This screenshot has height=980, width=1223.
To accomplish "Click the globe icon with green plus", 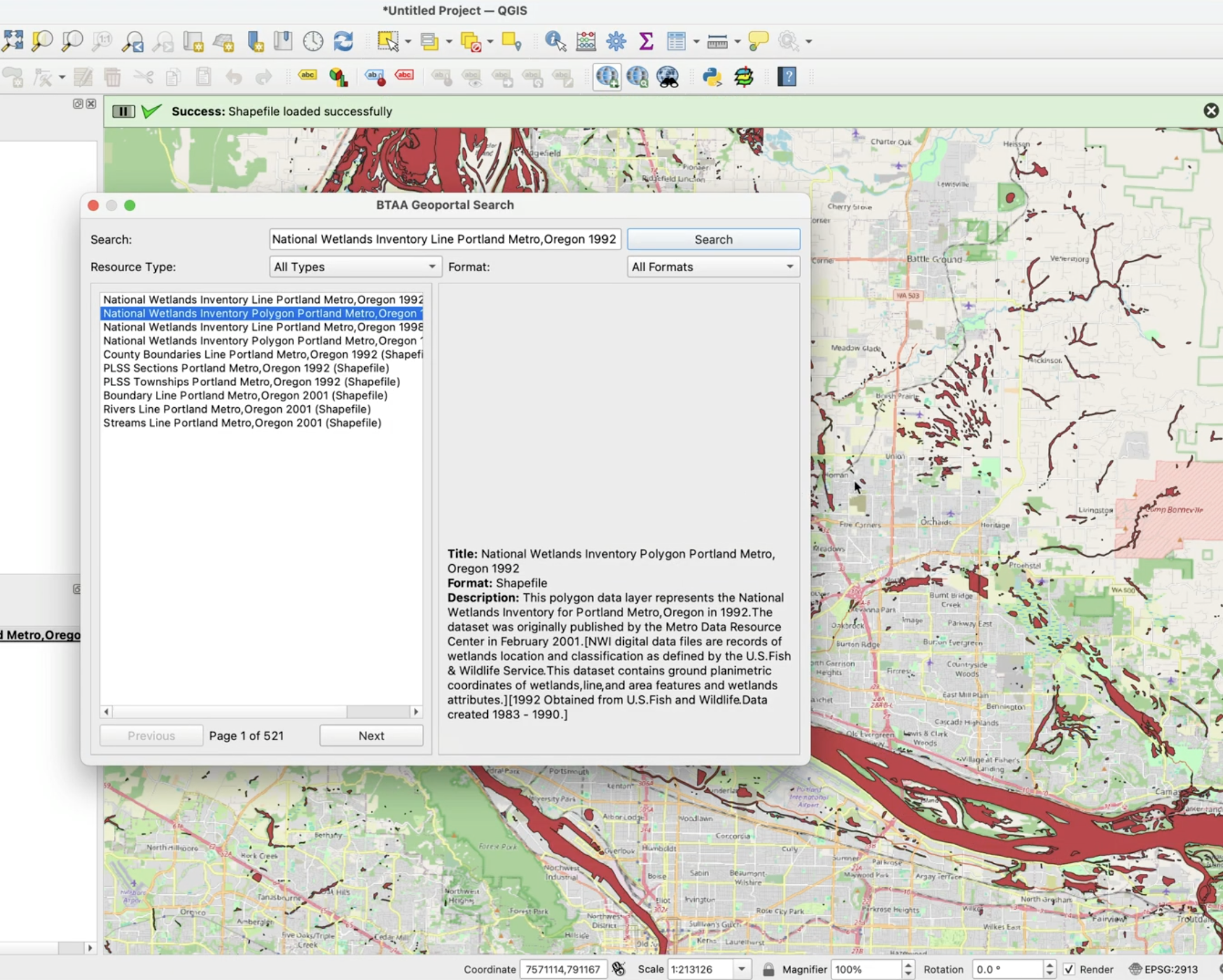I will 607,76.
